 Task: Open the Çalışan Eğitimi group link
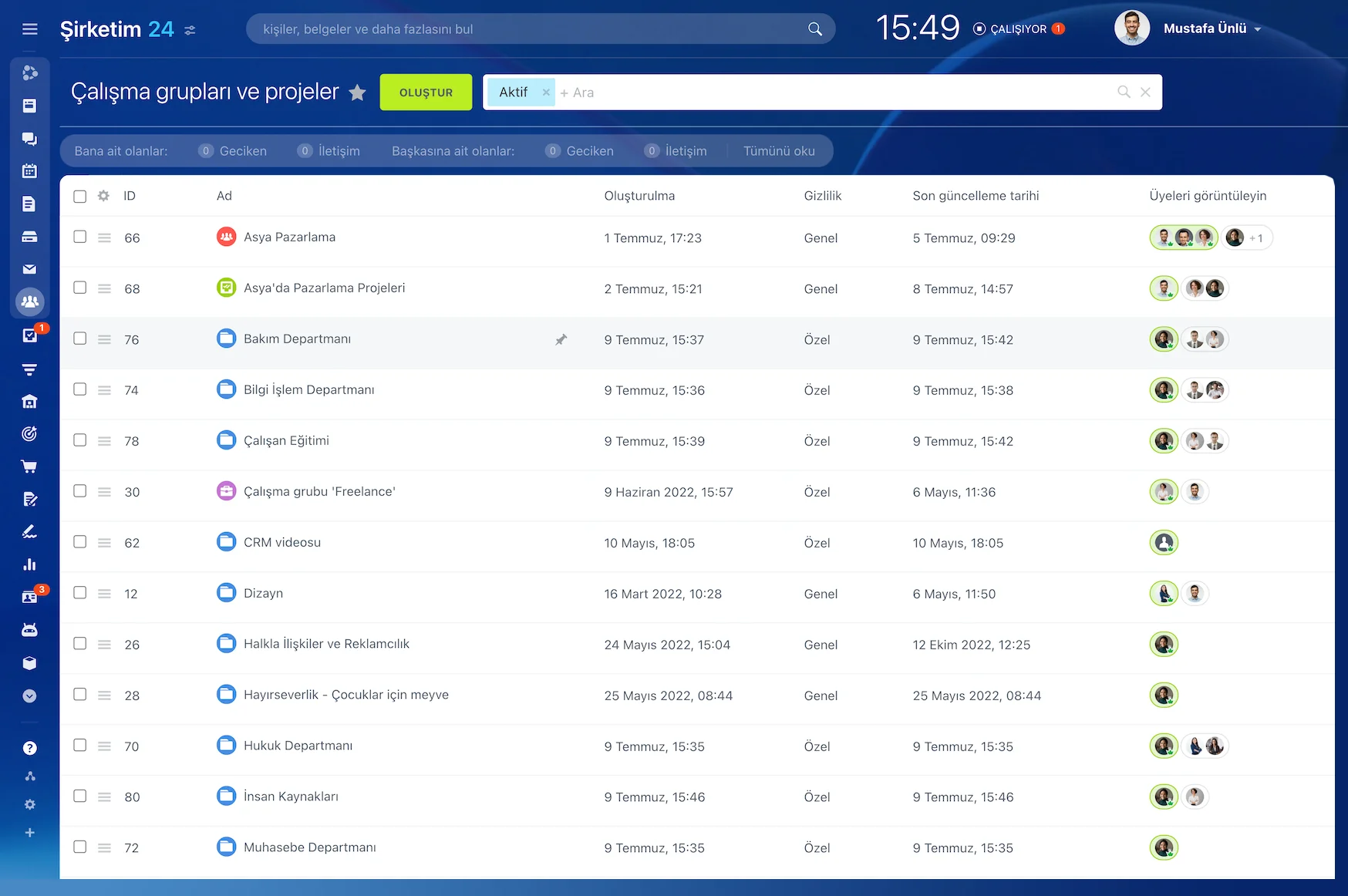tap(286, 440)
